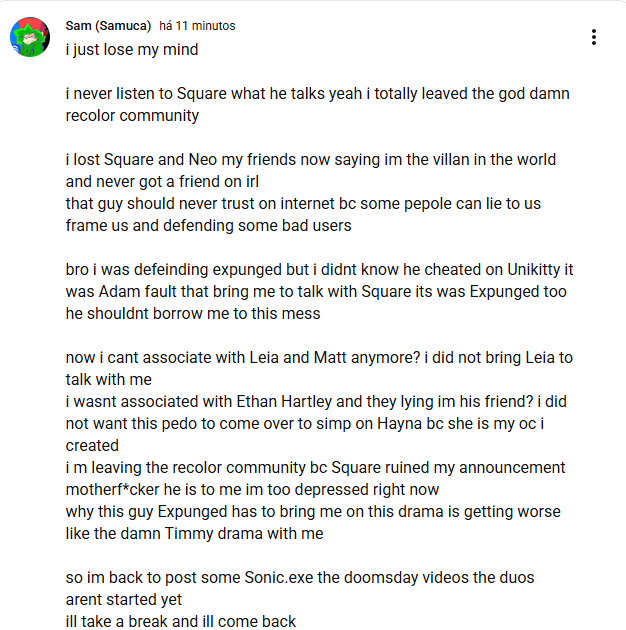This screenshot has height=630, width=626.
Task: Click the single word line "created"
Action: coord(92,445)
